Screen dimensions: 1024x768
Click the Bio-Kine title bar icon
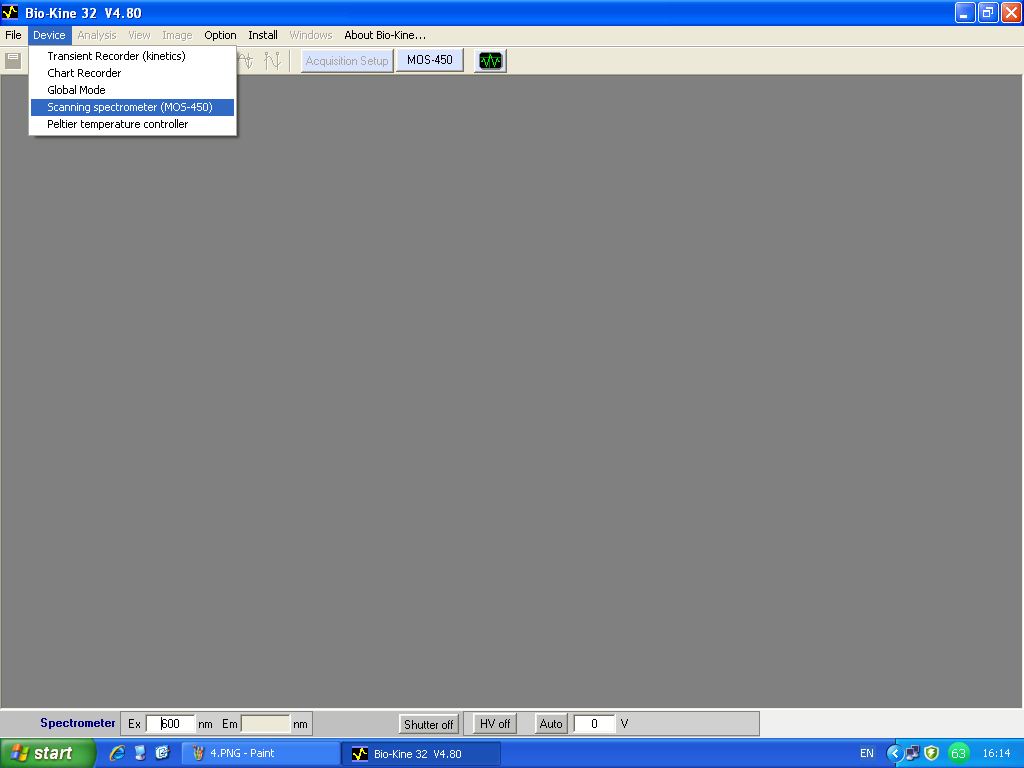pos(11,12)
